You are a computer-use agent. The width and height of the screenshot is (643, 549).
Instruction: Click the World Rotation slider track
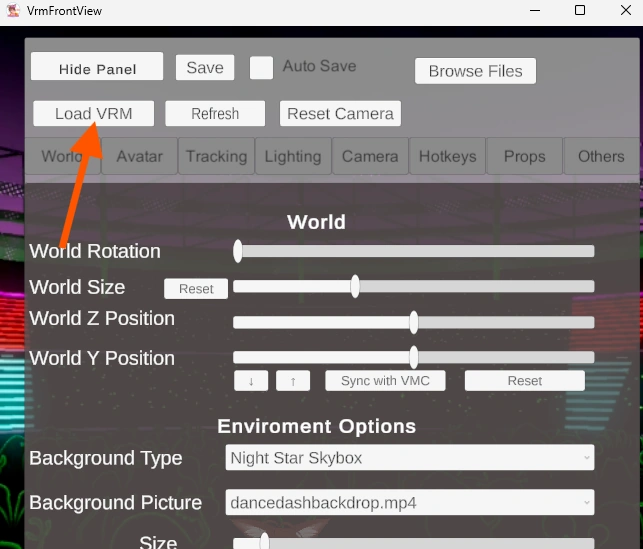(414, 251)
